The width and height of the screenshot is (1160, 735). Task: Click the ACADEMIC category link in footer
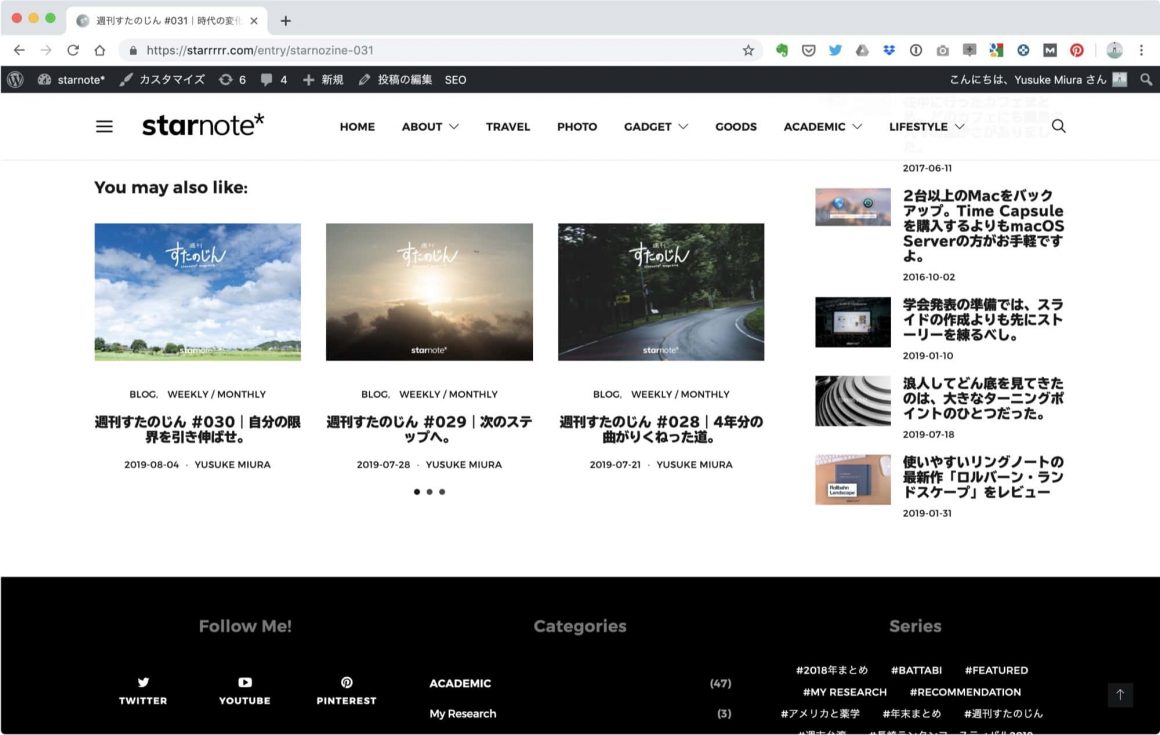pos(460,684)
